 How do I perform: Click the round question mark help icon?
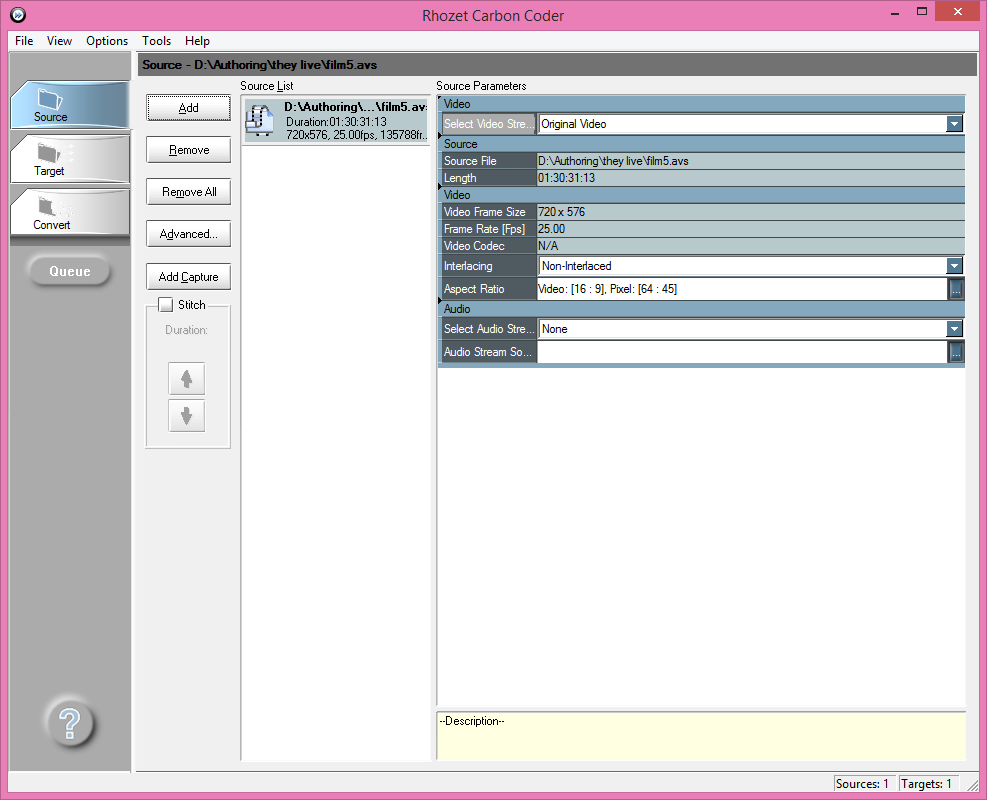70,723
